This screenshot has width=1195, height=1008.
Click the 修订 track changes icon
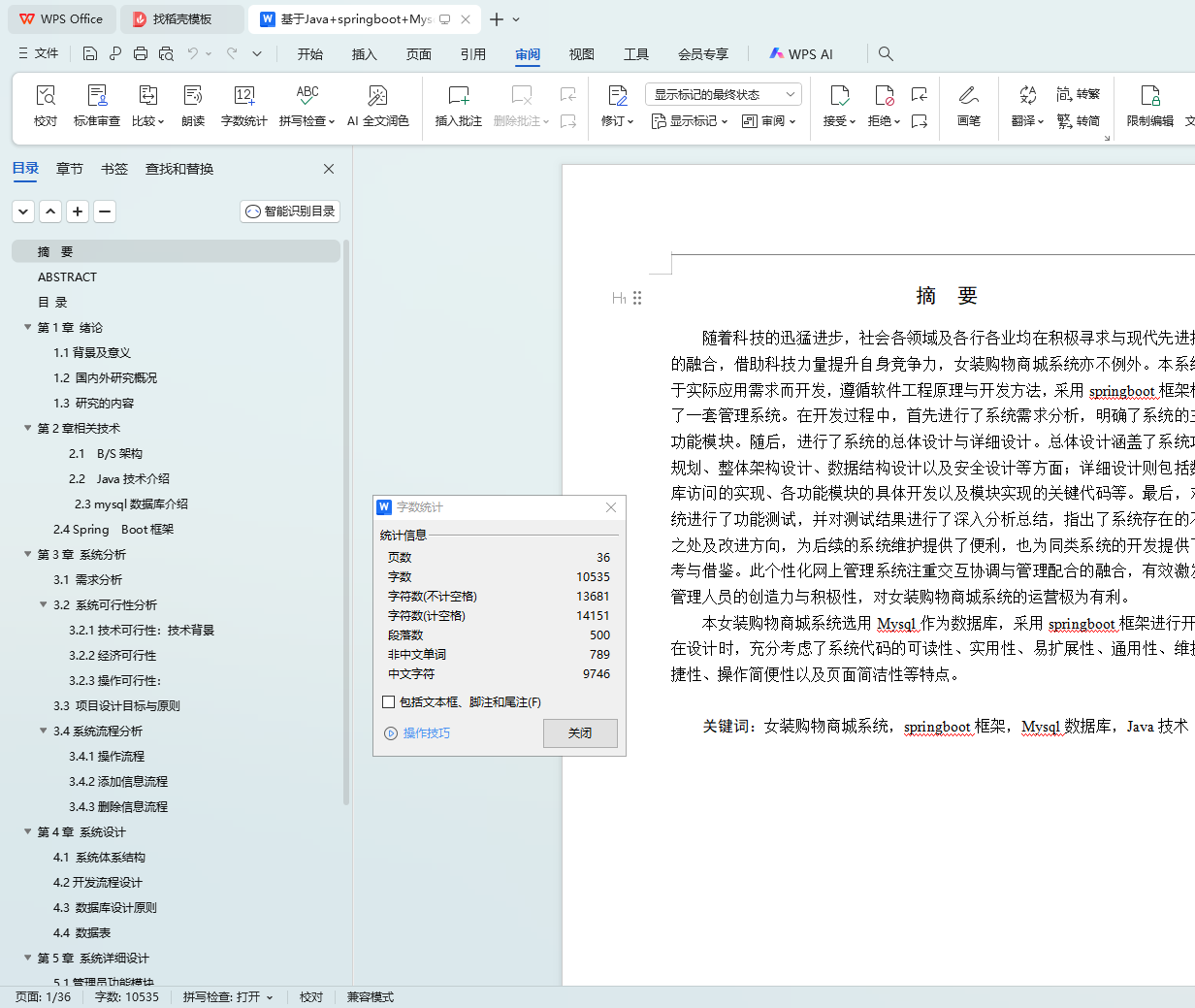pos(618,95)
